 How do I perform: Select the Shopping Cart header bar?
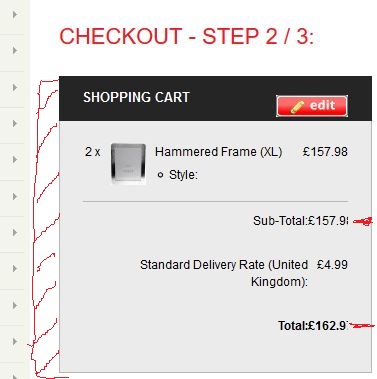coord(215,98)
